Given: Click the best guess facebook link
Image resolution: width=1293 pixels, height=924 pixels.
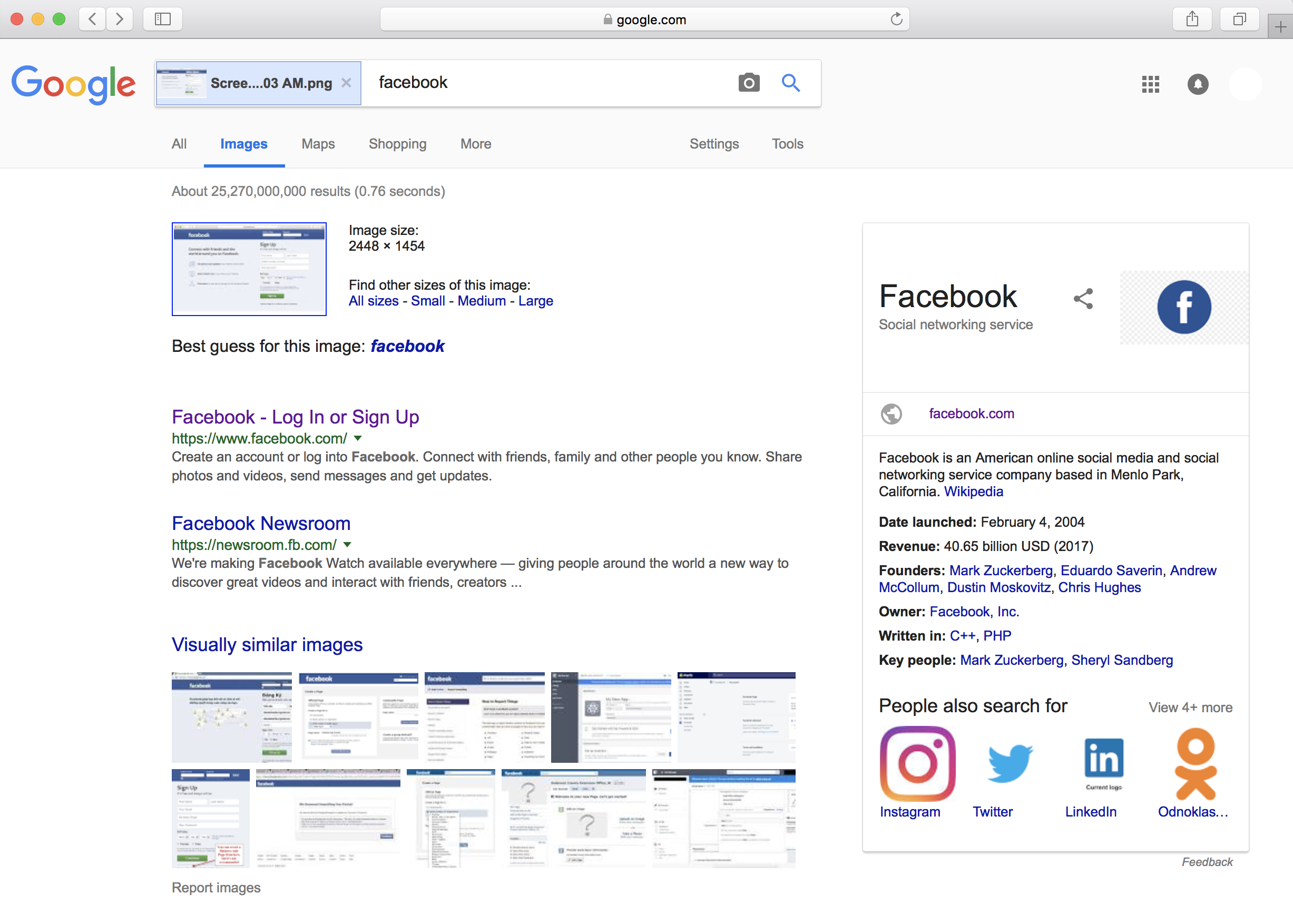Looking at the screenshot, I should click(407, 346).
